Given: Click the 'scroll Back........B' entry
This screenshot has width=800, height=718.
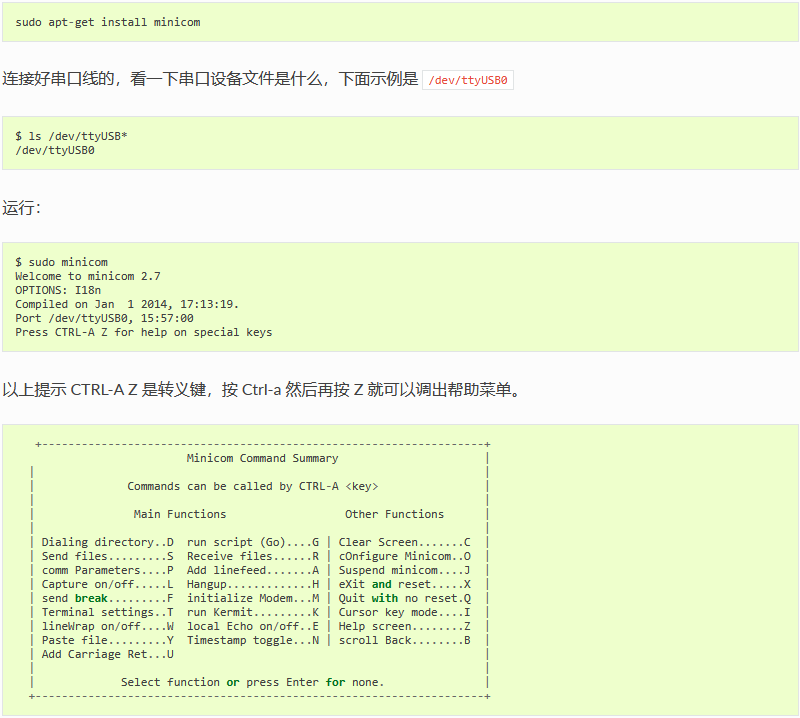Looking at the screenshot, I should tap(405, 640).
